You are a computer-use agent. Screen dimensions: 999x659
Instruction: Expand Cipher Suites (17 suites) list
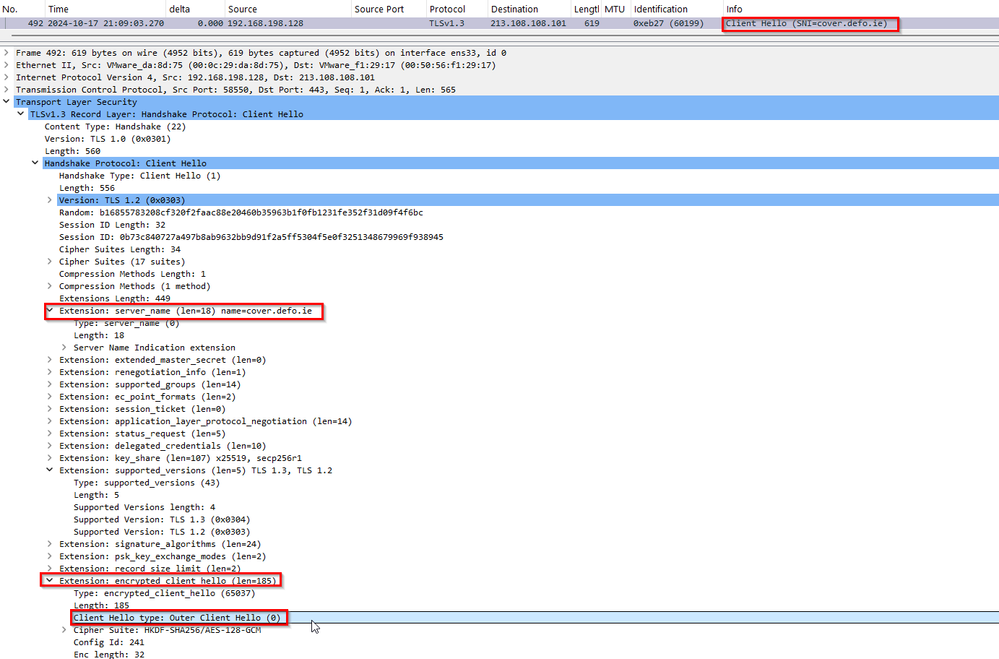click(49, 261)
